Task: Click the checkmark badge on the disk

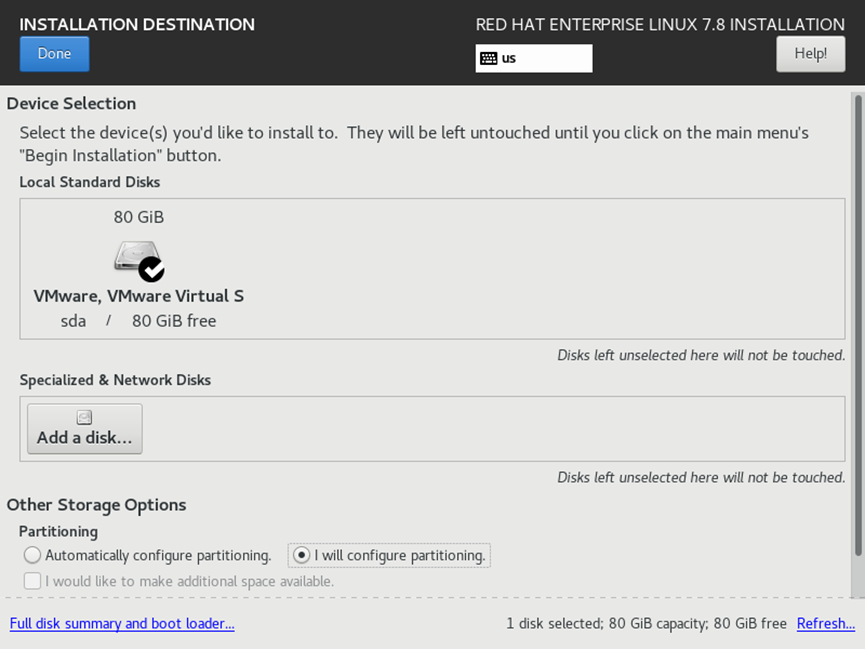Action: (152, 269)
